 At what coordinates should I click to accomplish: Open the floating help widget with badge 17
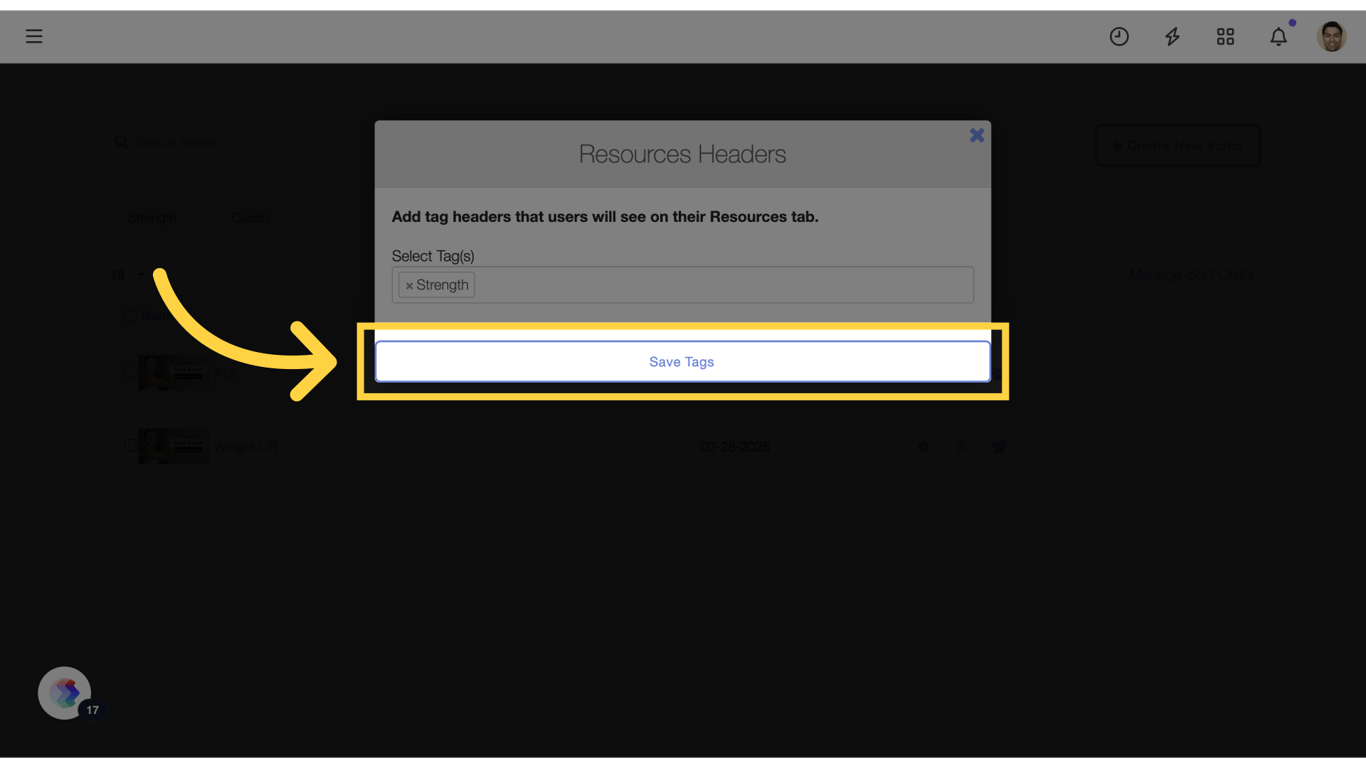click(x=65, y=693)
